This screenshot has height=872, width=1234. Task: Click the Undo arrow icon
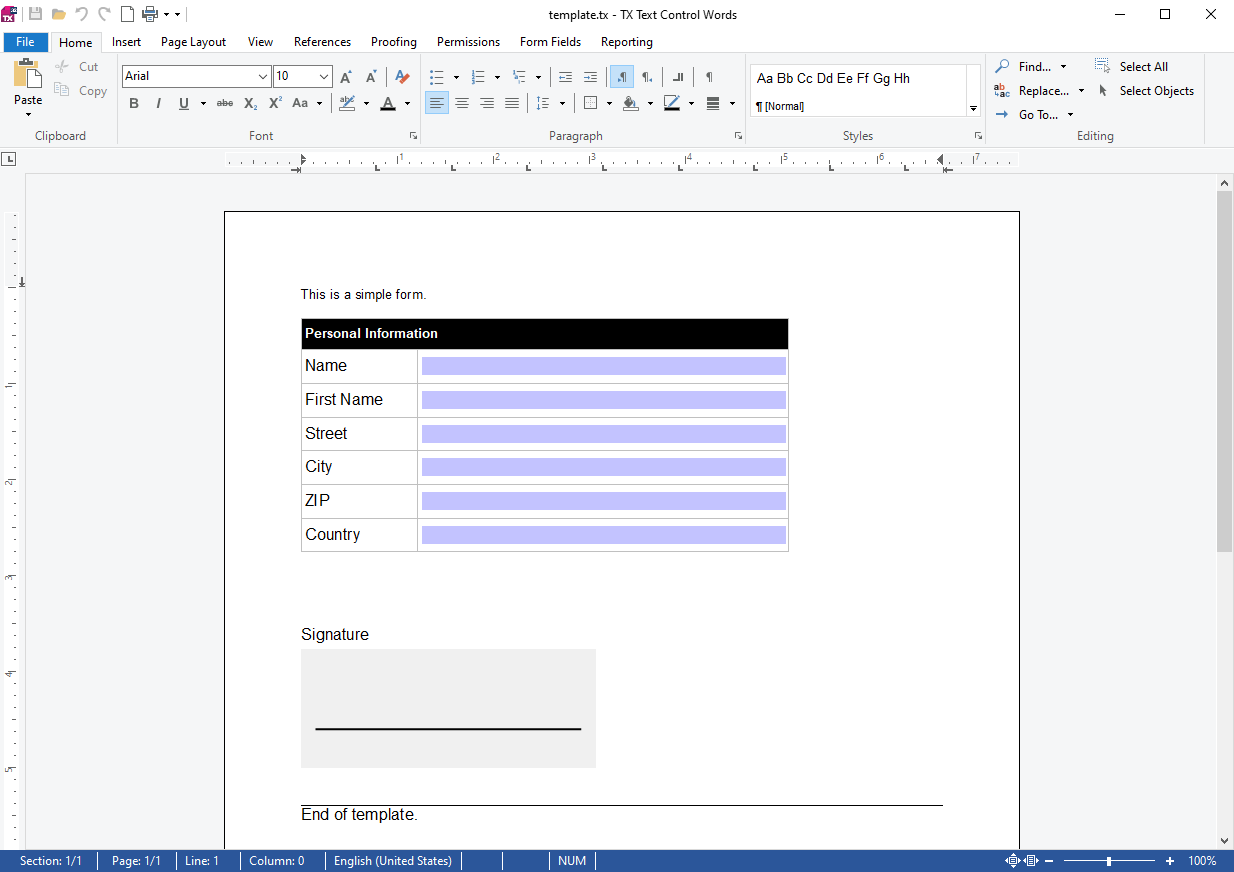tap(82, 14)
